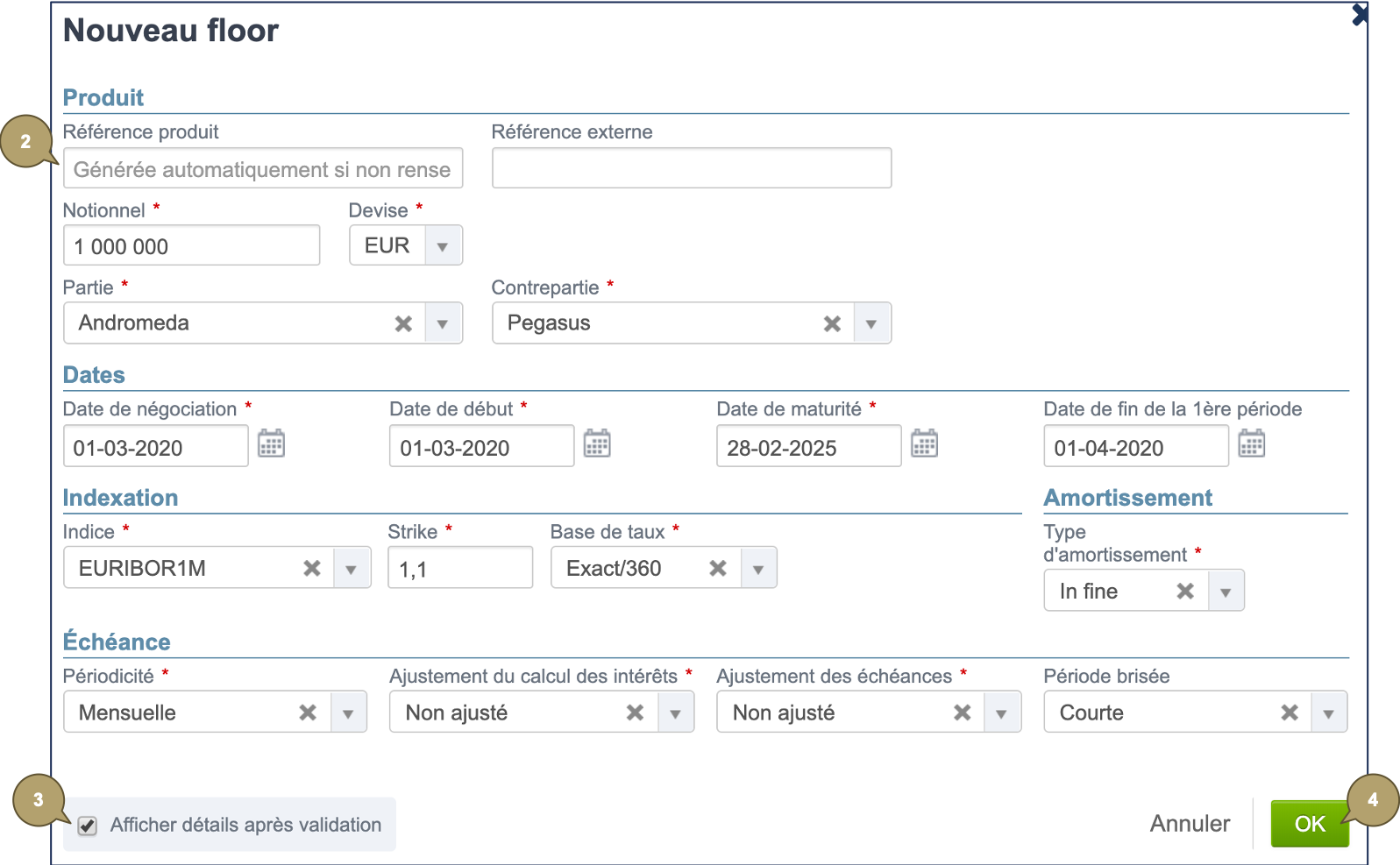
Task: Click the Référence produit input field
Action: (x=262, y=169)
